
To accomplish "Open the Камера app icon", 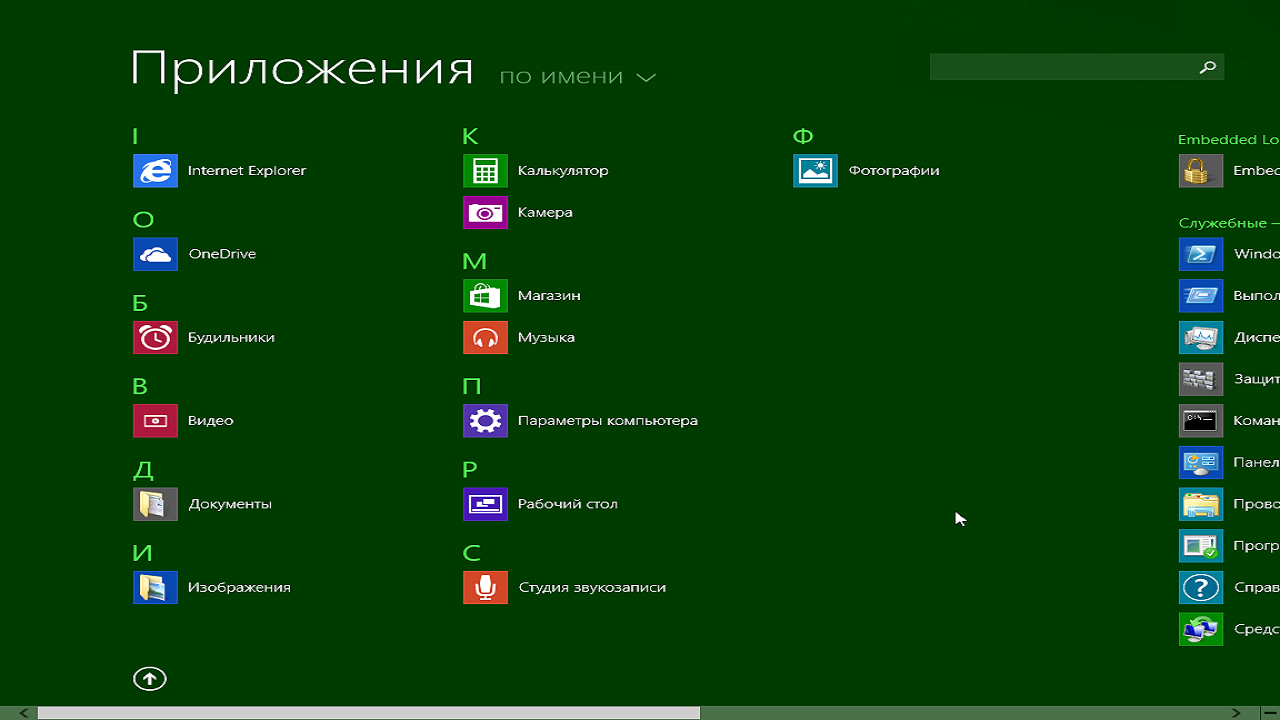I will [485, 213].
